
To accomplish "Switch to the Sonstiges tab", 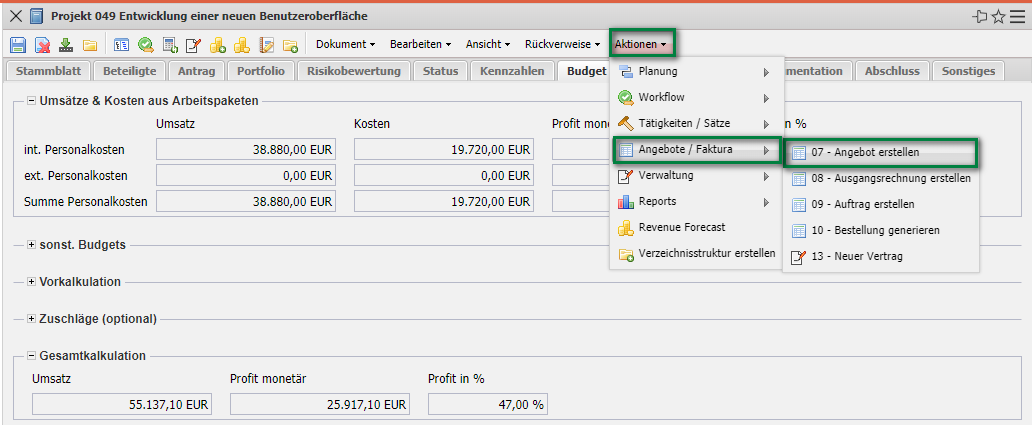I will click(x=968, y=71).
